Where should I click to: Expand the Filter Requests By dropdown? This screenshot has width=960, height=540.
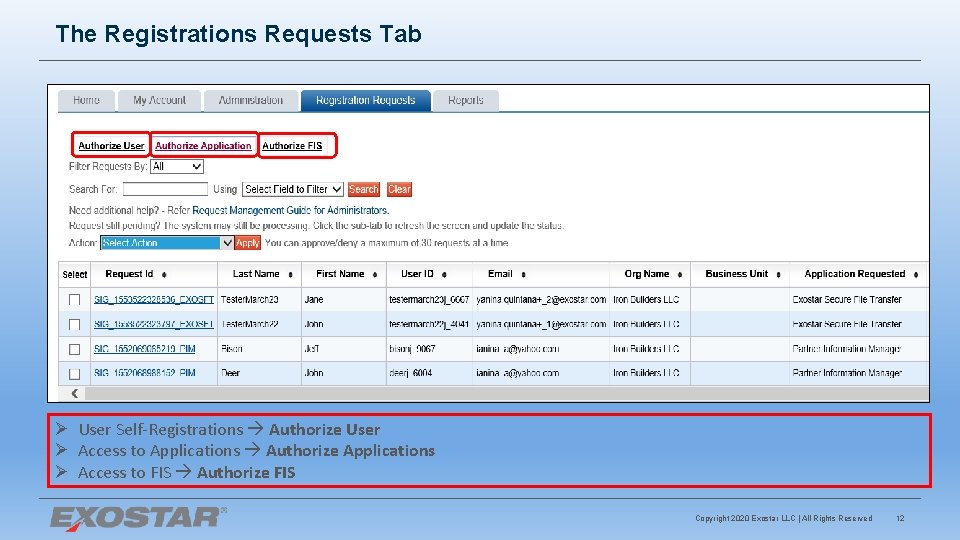tap(177, 167)
